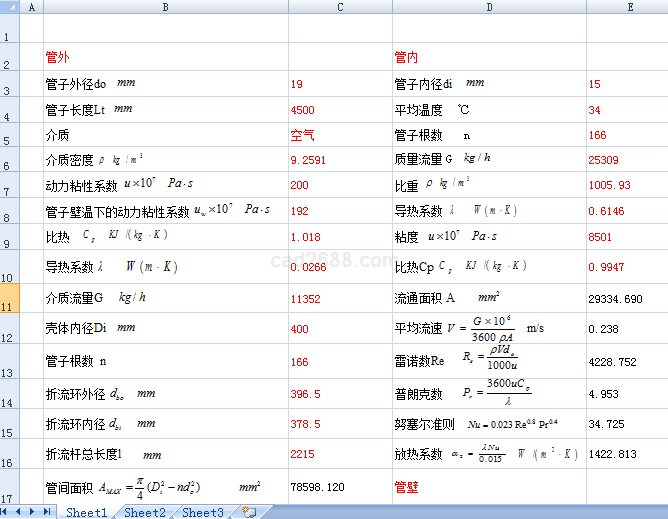Go to the Sheet3 tab
The image size is (668, 519).
(x=202, y=512)
